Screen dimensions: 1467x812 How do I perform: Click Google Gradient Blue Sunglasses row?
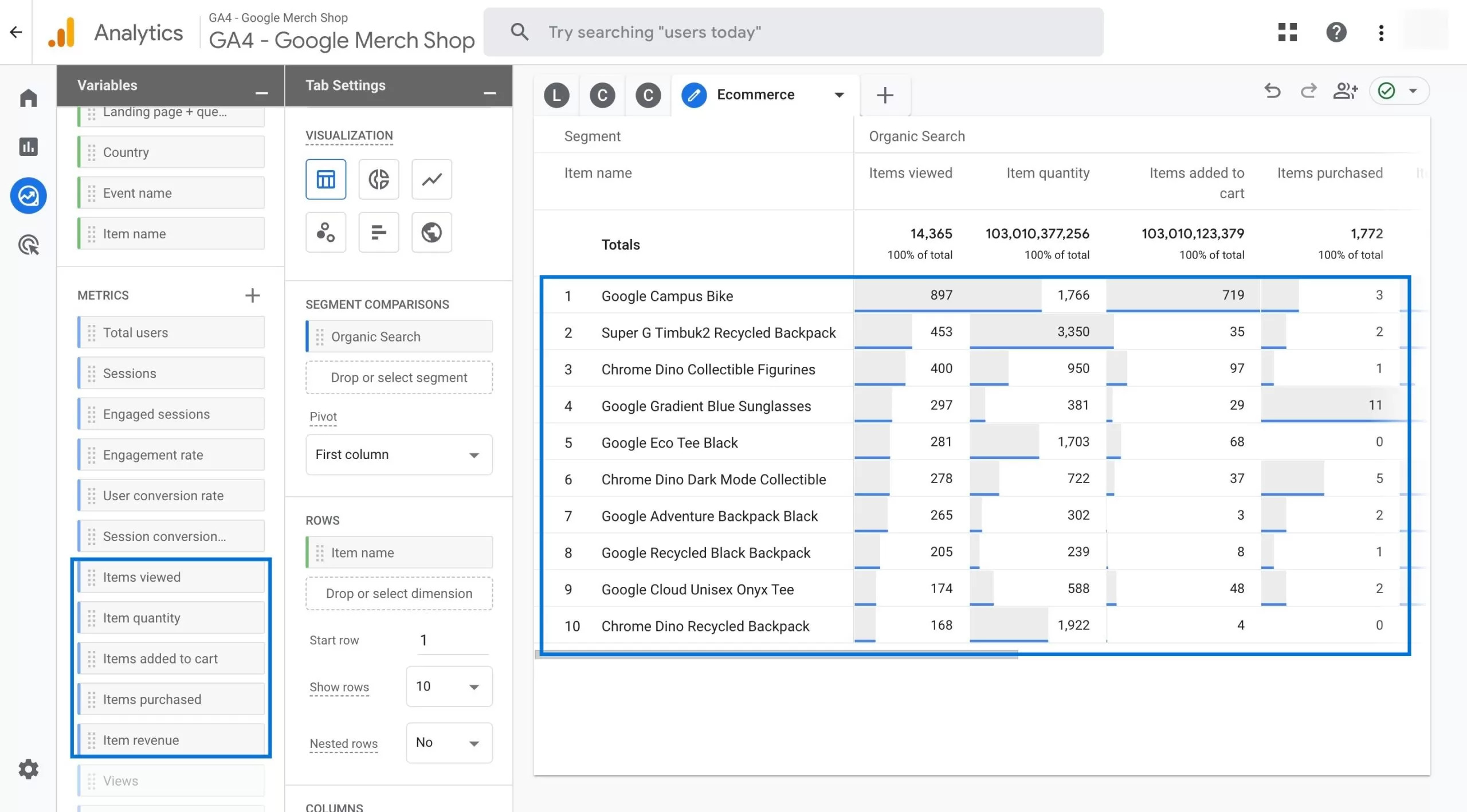pos(706,406)
